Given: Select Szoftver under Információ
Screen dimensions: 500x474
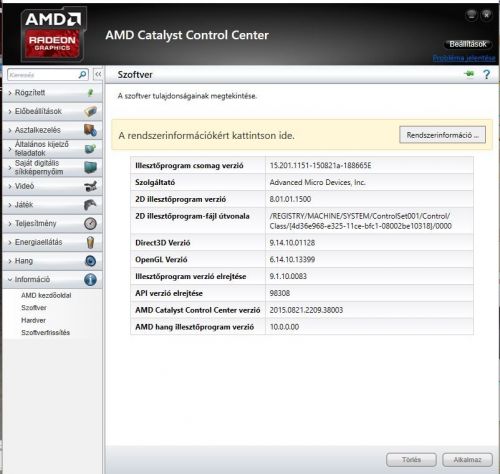Looking at the screenshot, I should click(34, 308).
